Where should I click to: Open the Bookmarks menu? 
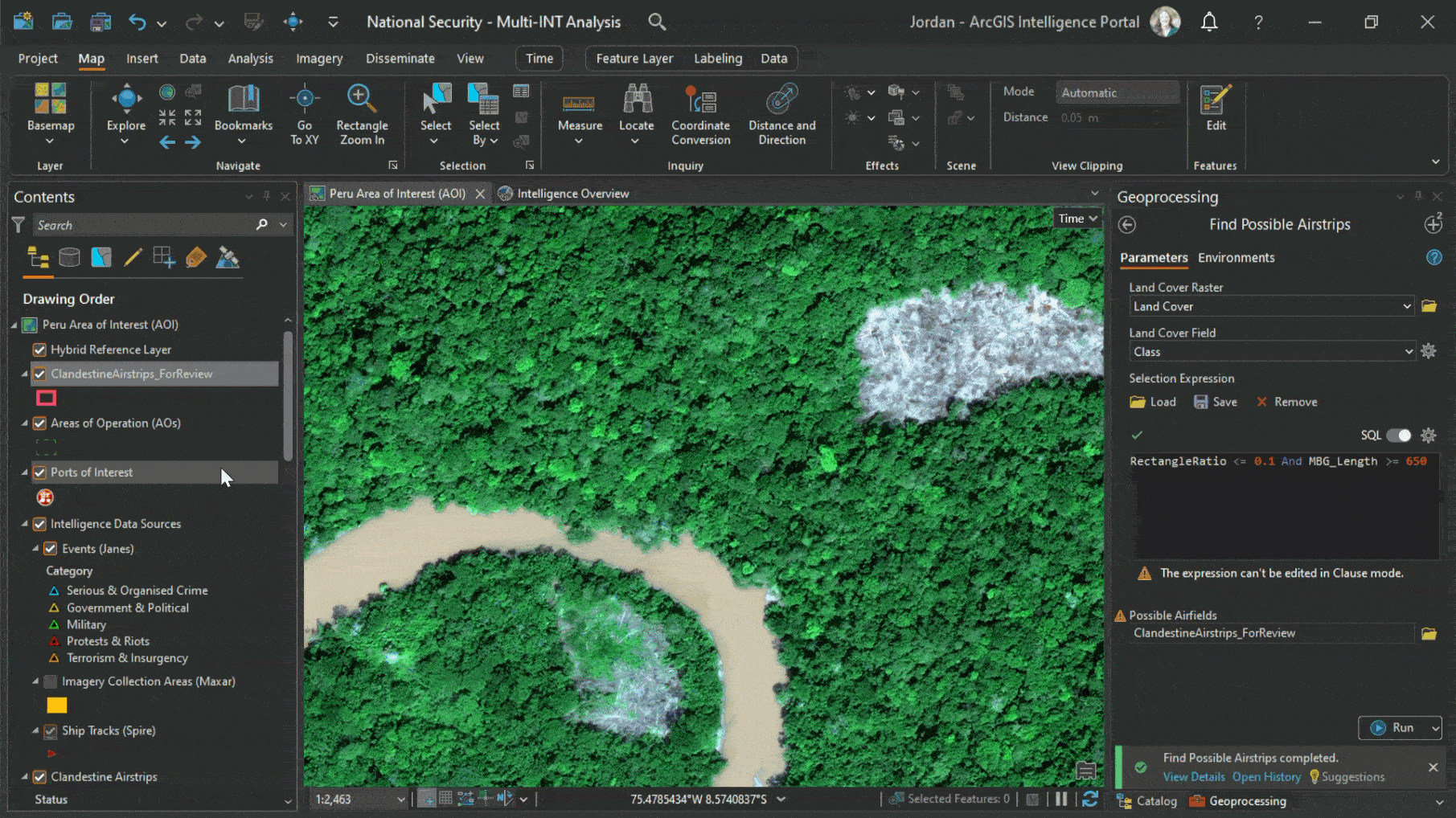tap(243, 114)
